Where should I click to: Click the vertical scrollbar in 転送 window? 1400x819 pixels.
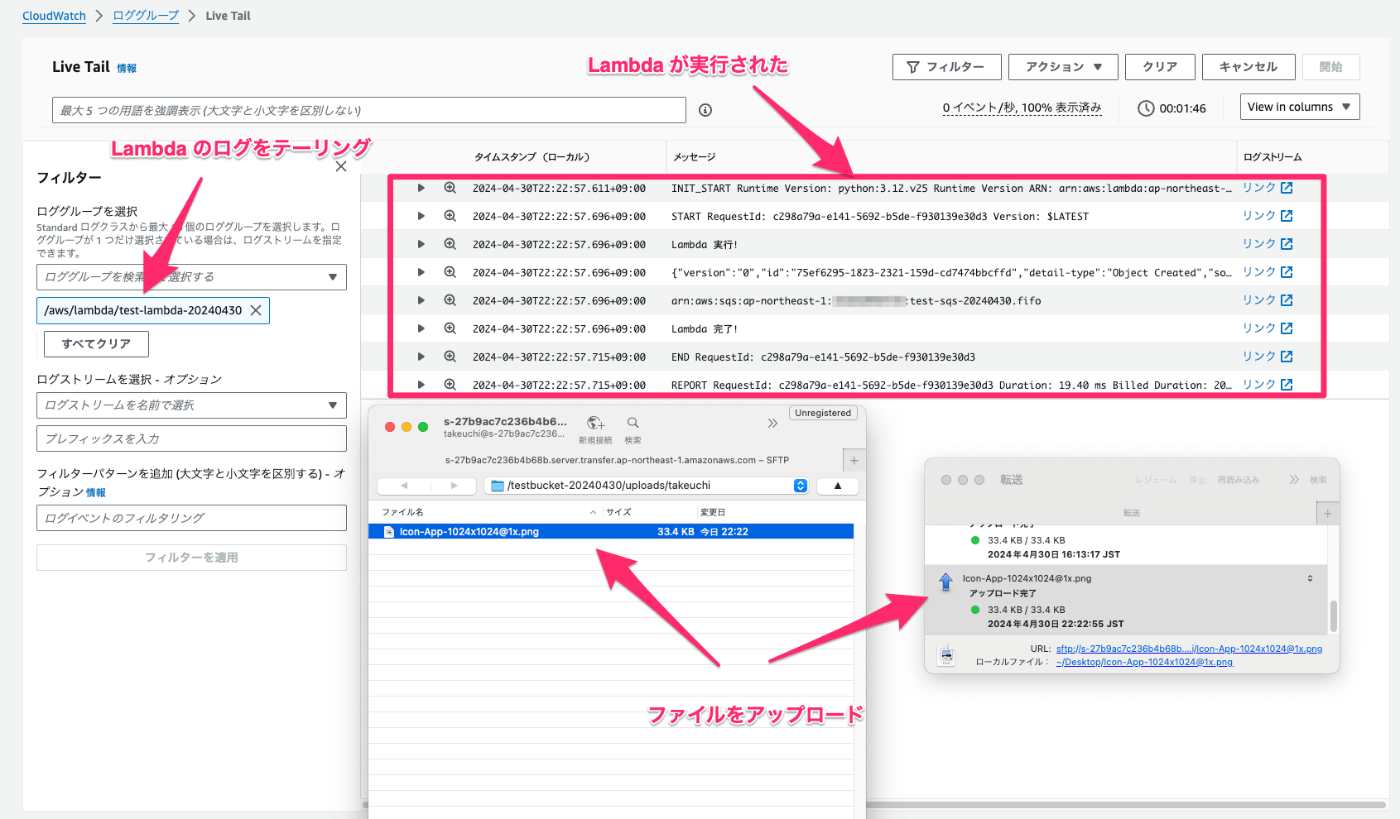click(1332, 616)
